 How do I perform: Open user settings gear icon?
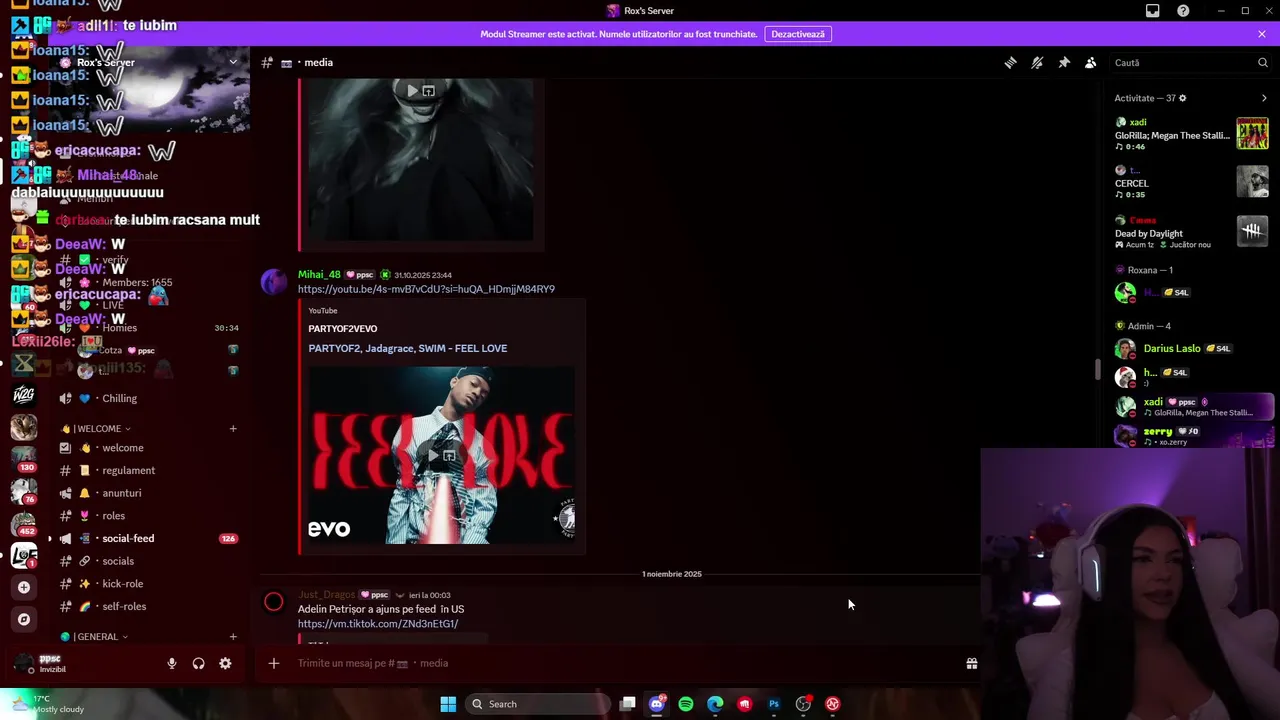(x=225, y=663)
